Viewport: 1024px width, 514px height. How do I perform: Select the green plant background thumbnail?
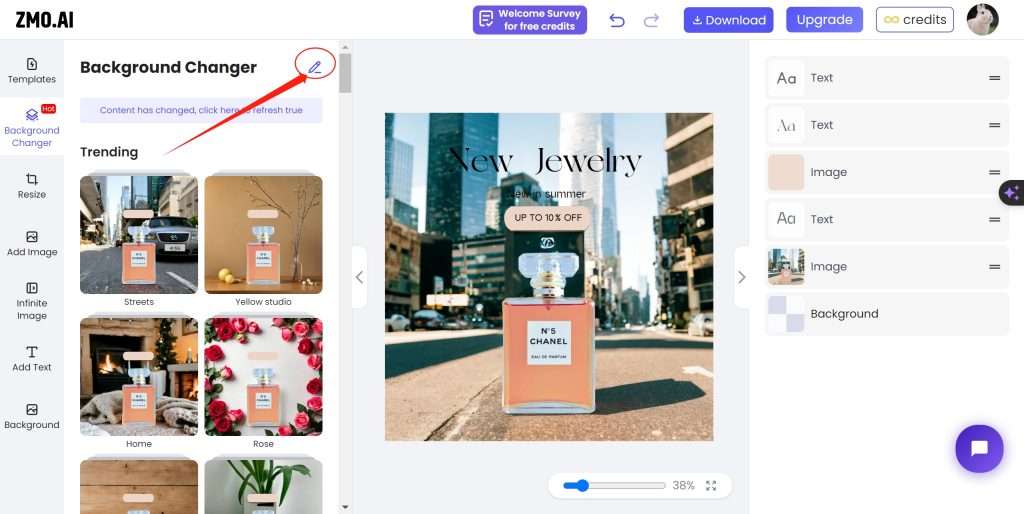pyautogui.click(x=263, y=486)
